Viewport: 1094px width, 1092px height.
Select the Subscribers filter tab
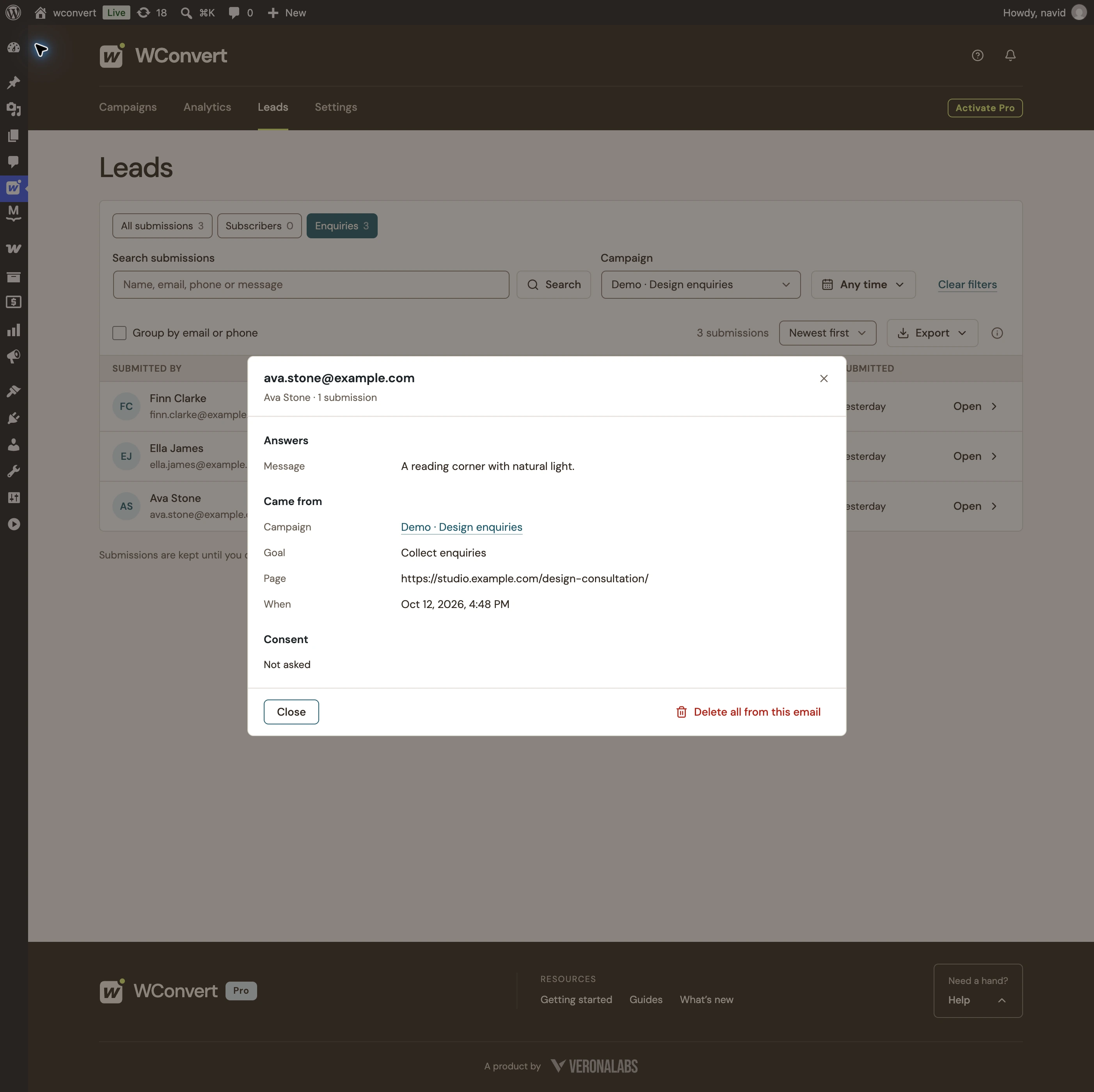(x=259, y=226)
